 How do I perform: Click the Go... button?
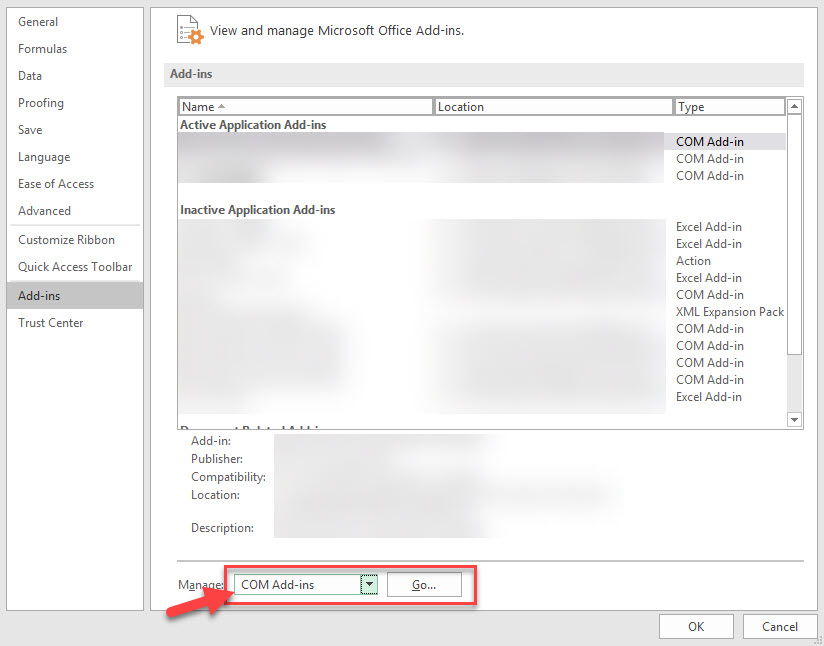tap(424, 585)
